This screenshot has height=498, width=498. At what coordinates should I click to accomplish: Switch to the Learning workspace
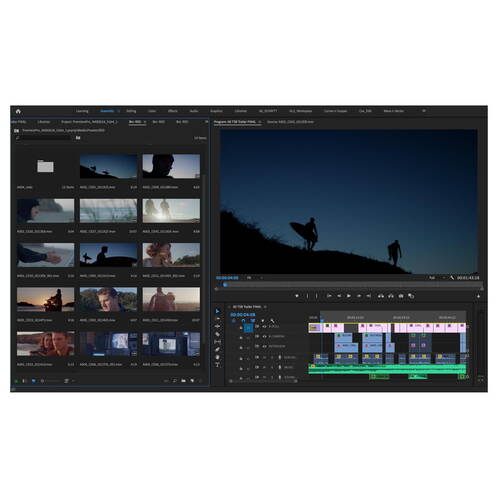tap(82, 111)
